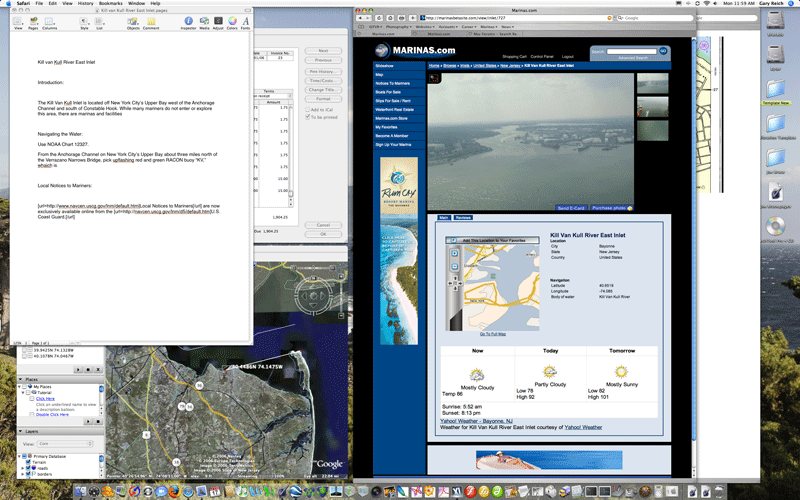Open the Columns toolbar icon in Pages
Viewport: 800px width, 500px height.
(x=49, y=21)
